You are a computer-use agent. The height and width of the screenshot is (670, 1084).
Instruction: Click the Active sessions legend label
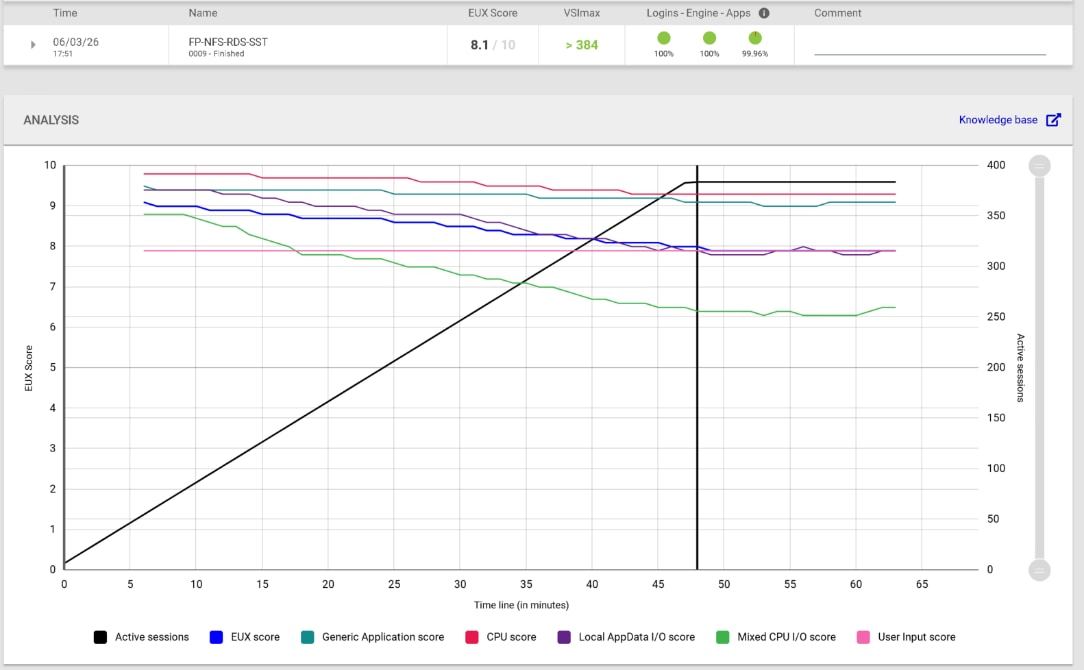point(152,637)
